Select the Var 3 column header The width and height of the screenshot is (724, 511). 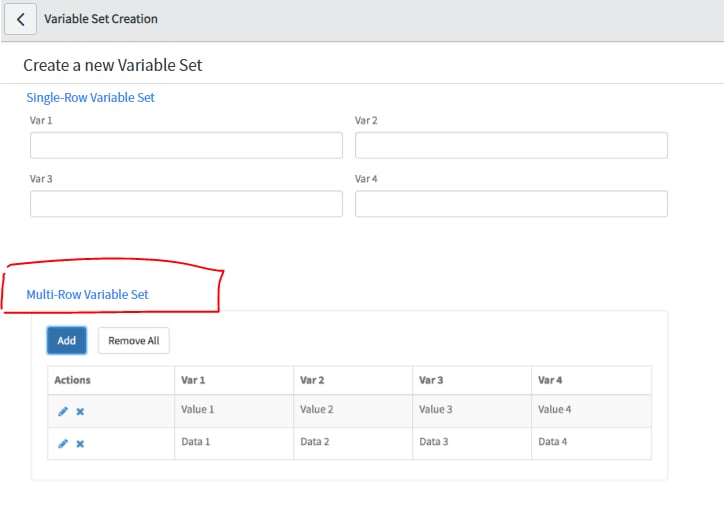point(472,380)
